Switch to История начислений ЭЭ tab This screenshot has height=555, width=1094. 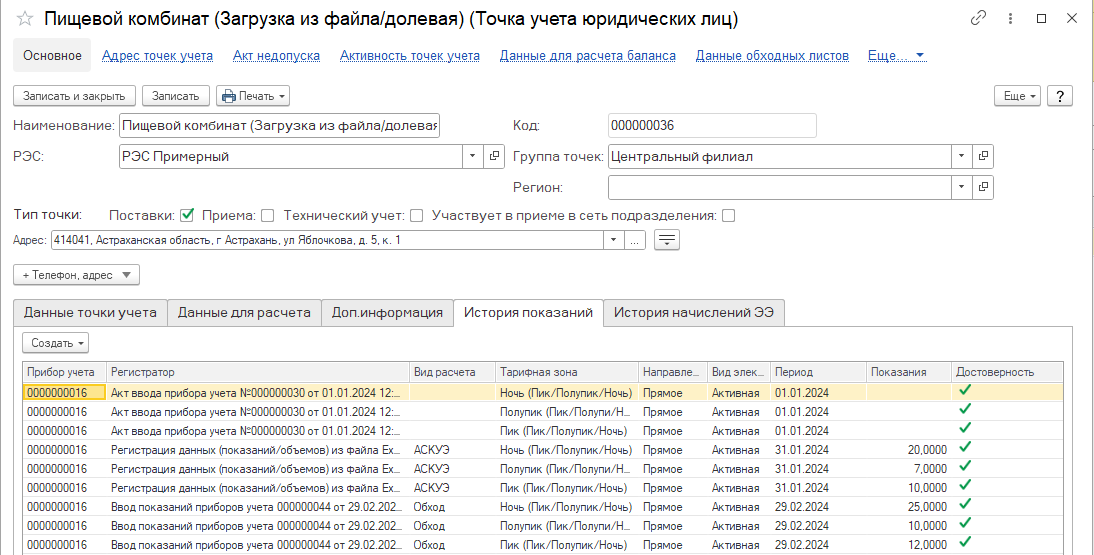point(694,313)
